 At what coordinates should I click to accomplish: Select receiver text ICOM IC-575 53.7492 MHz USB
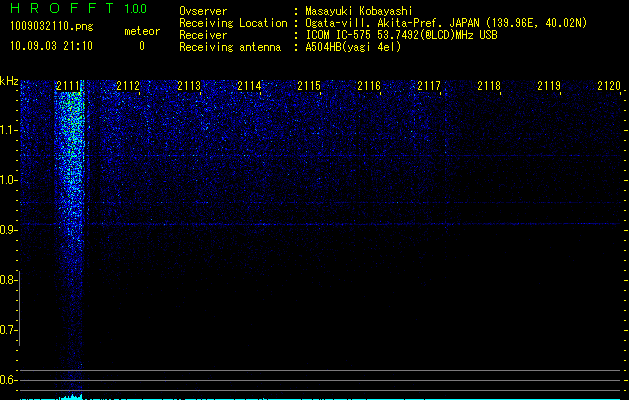(401, 35)
